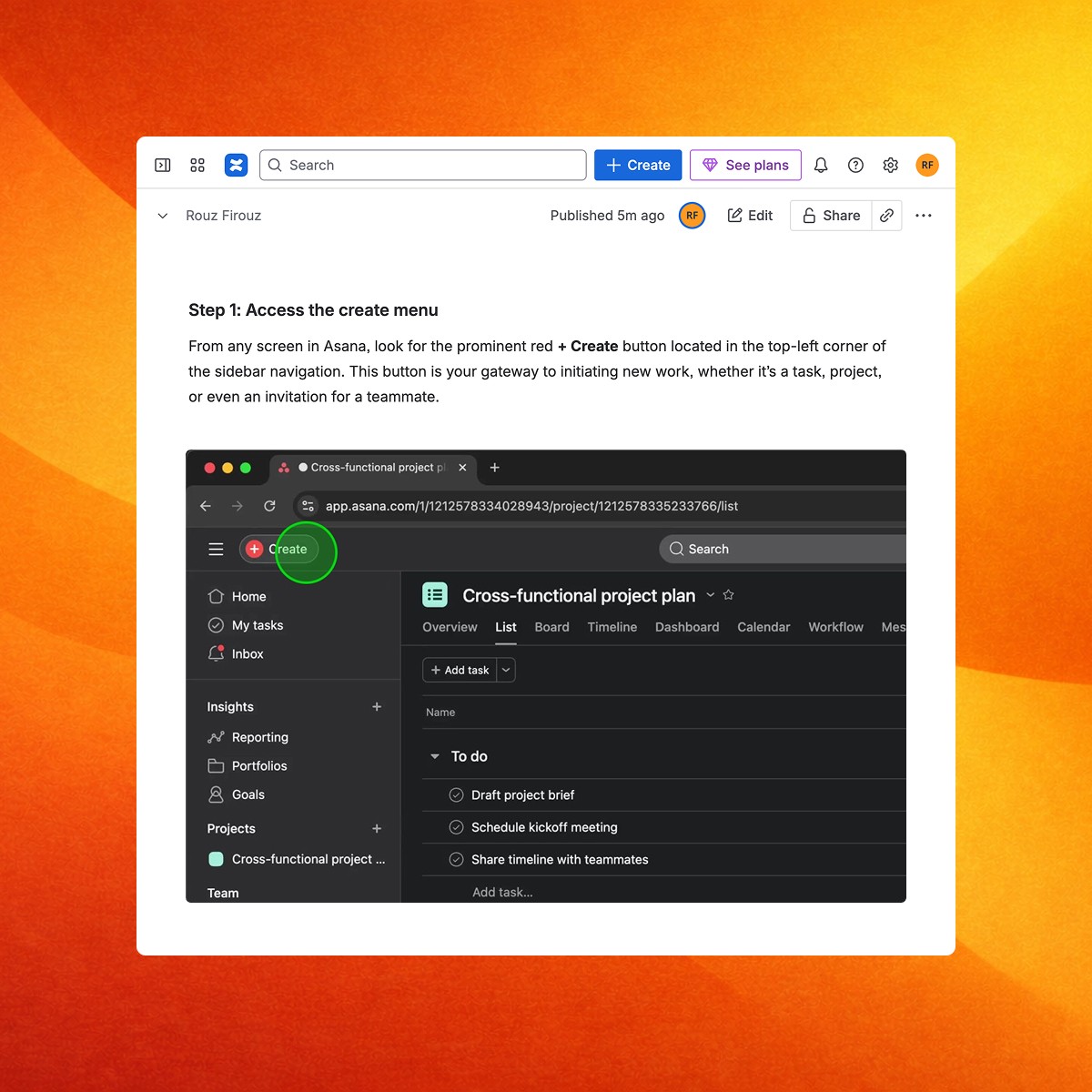Click the blue Create button
The height and width of the screenshot is (1092, 1092).
pos(638,165)
